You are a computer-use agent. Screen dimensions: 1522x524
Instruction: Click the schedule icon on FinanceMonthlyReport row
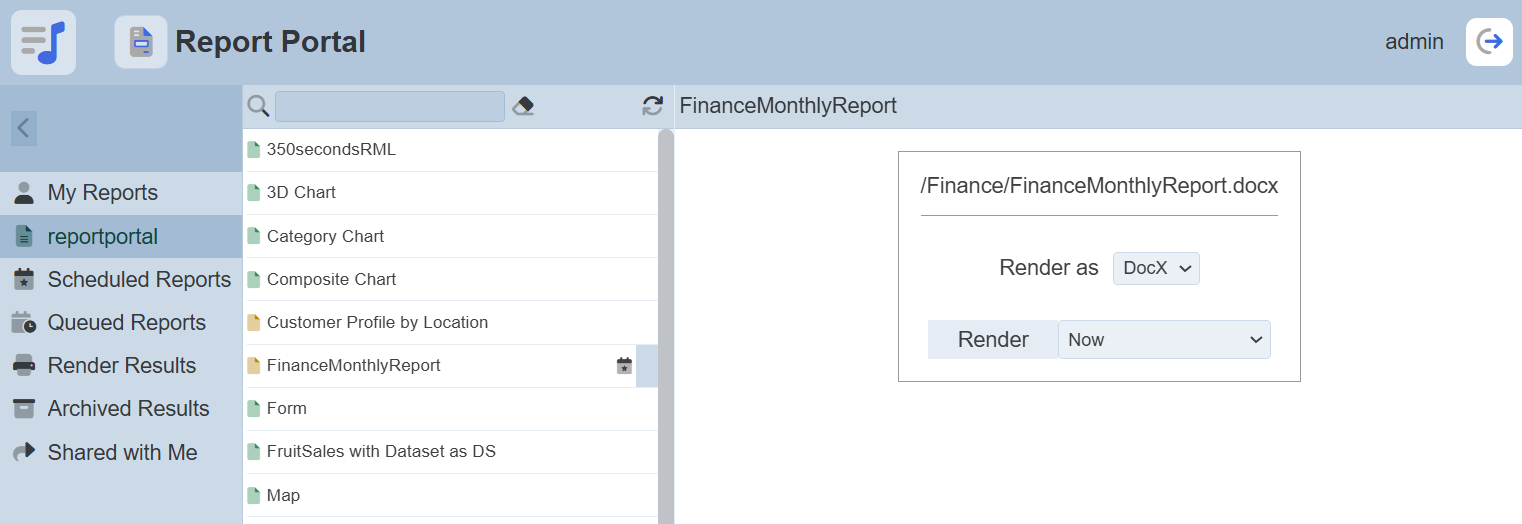pyautogui.click(x=624, y=366)
